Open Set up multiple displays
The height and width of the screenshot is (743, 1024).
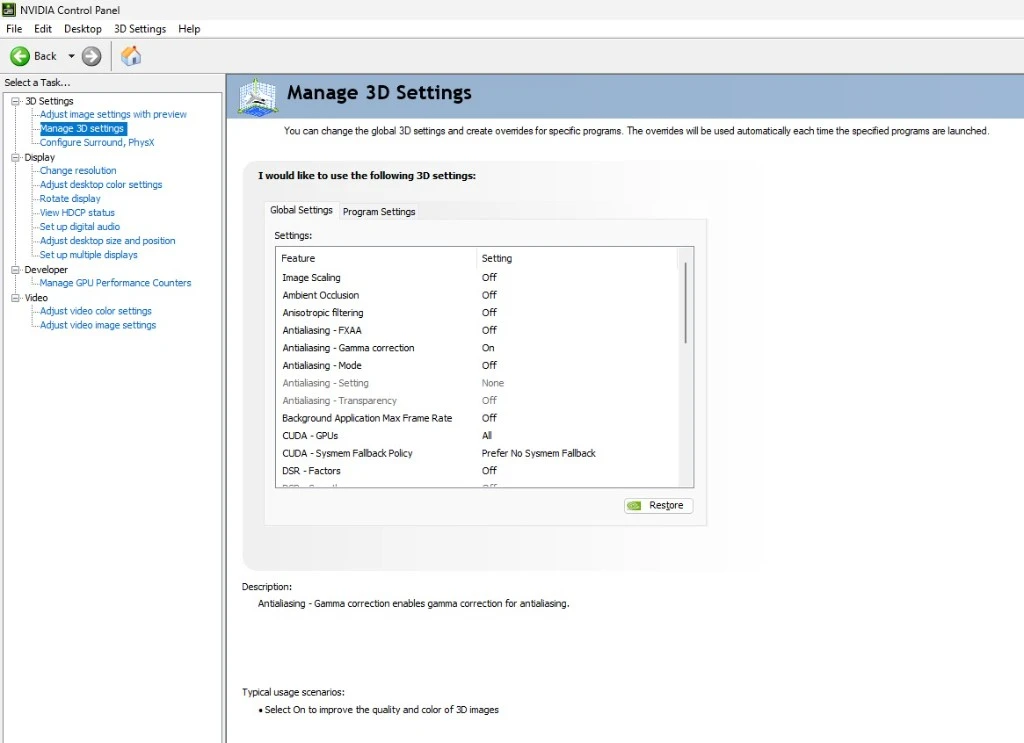(x=88, y=255)
